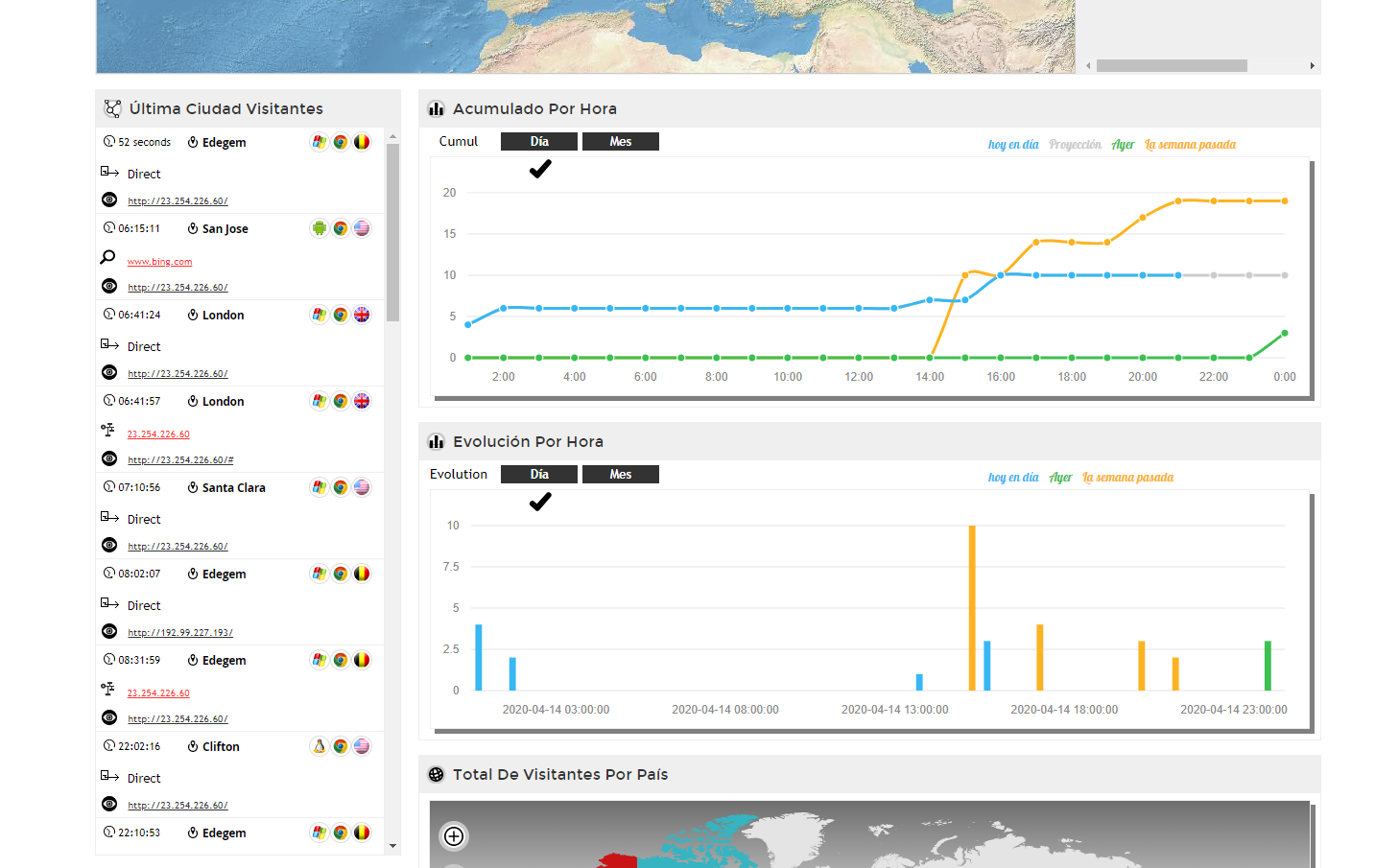Zoom in the country map with plus button

point(454,836)
